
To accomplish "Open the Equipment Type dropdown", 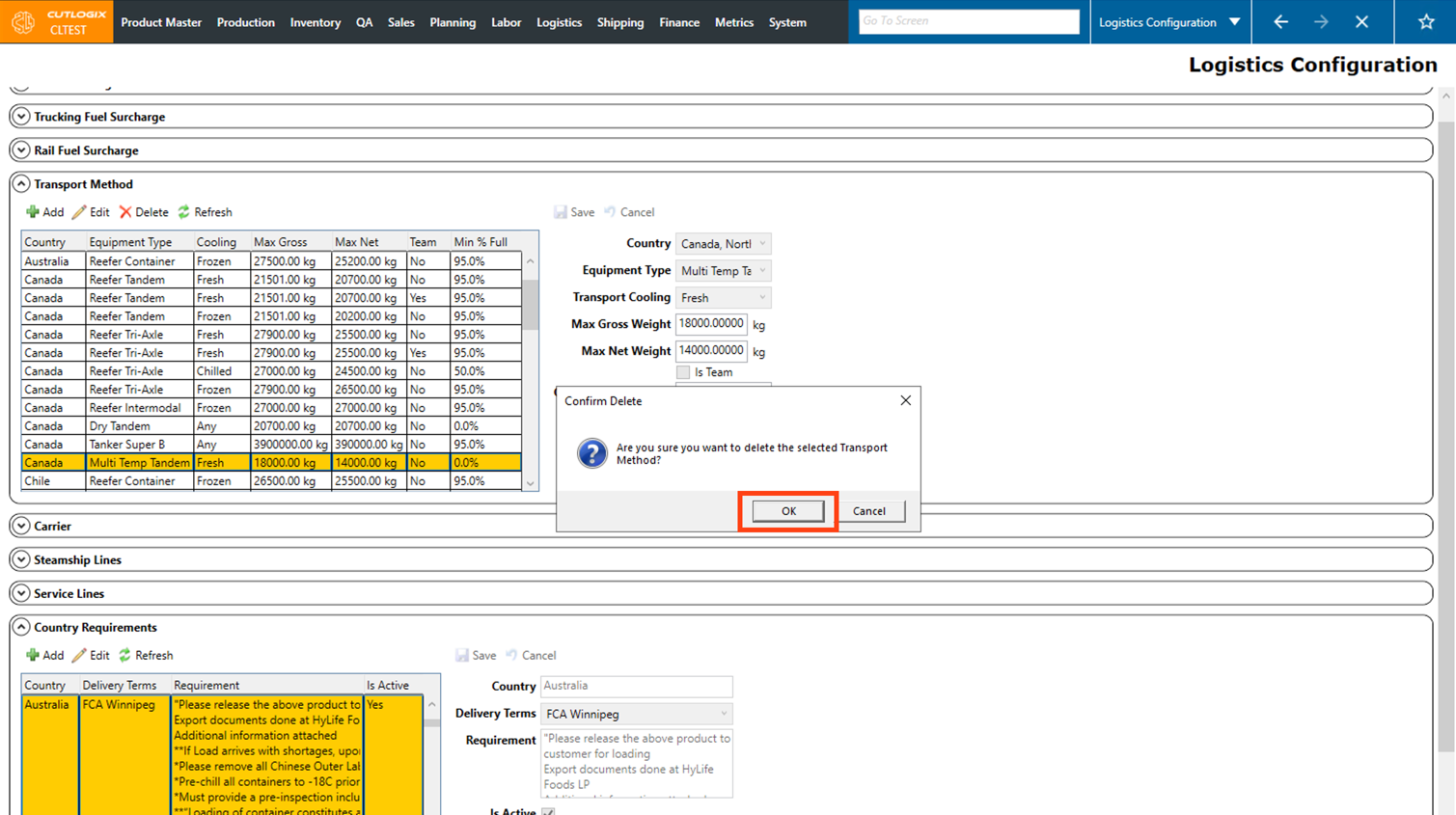I will pyautogui.click(x=761, y=271).
